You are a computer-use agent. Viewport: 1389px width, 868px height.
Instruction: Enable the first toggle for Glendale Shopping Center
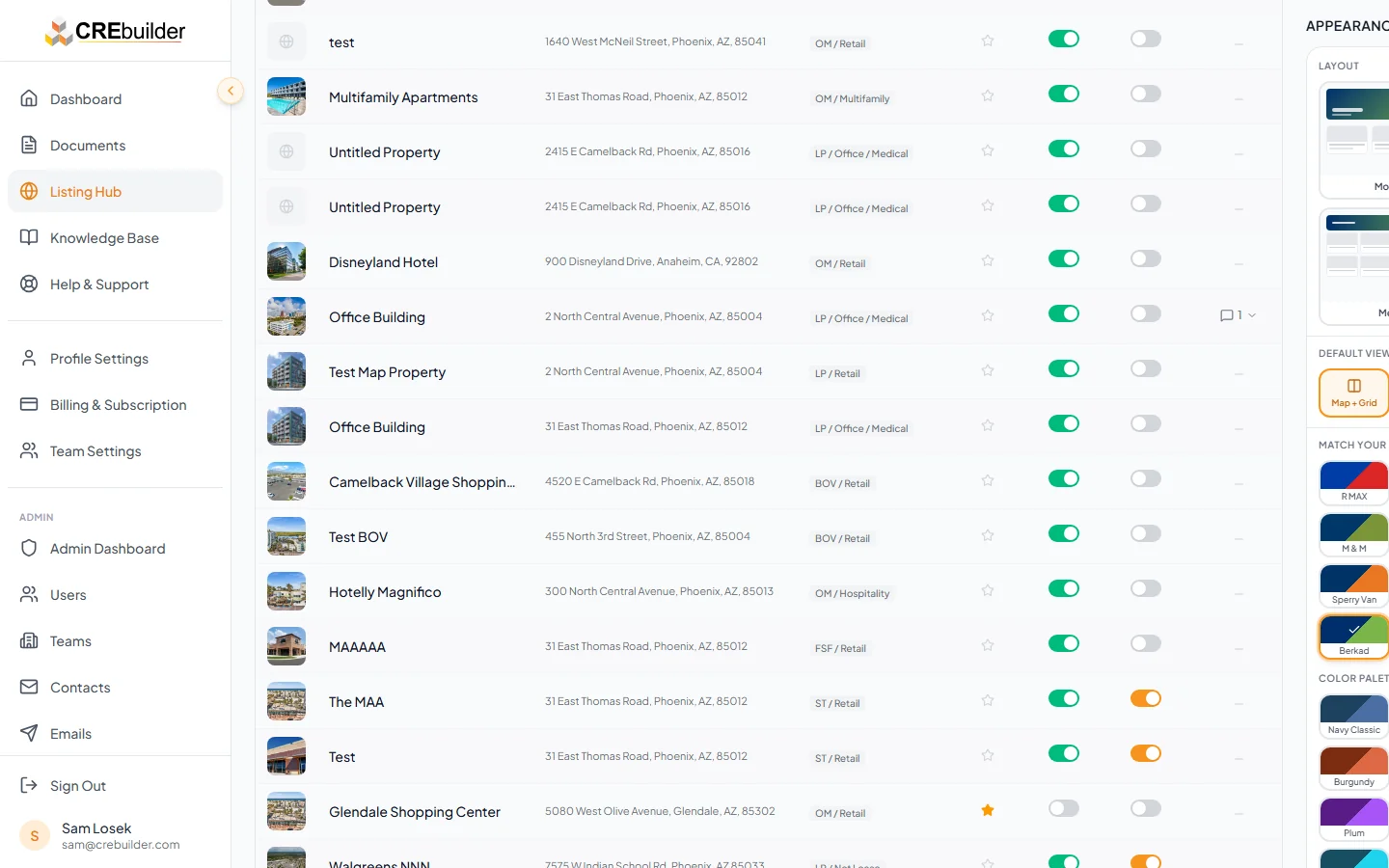tap(1063, 808)
